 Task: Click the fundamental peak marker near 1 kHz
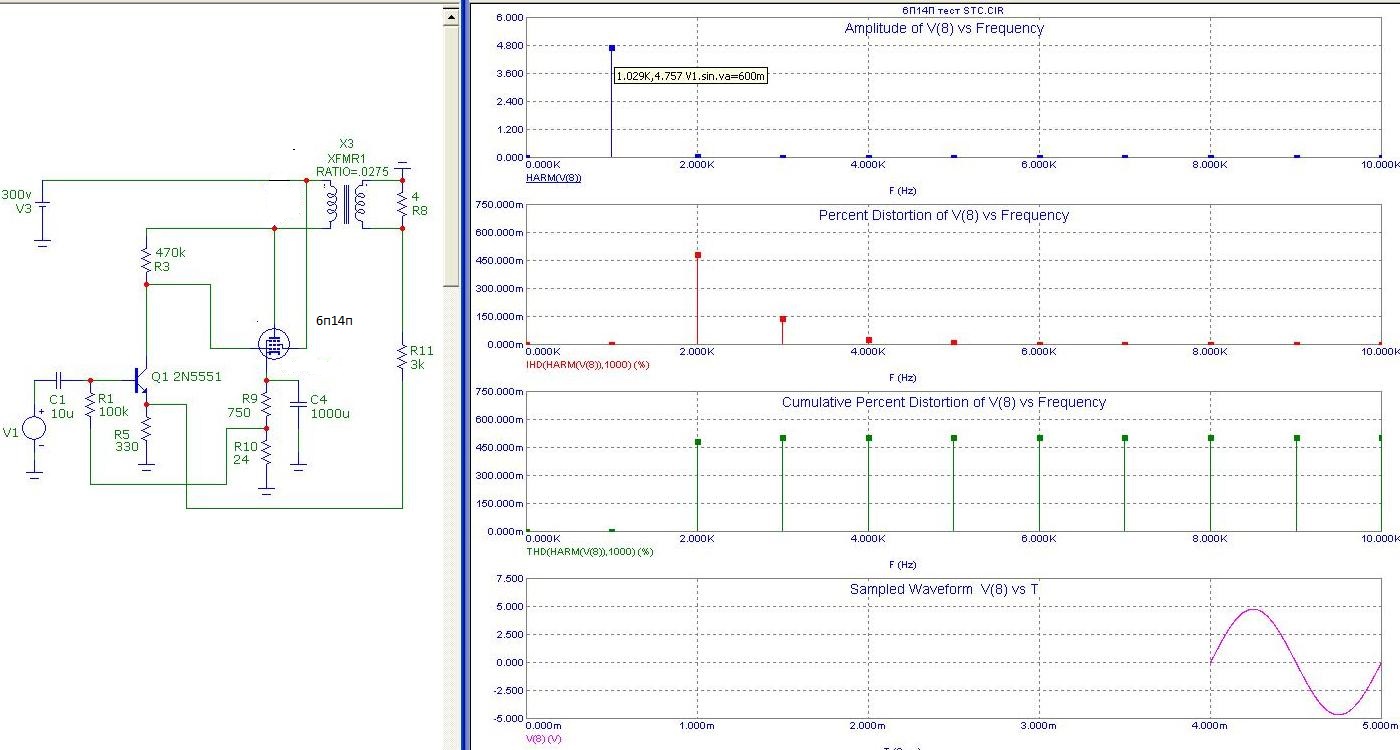click(x=611, y=48)
